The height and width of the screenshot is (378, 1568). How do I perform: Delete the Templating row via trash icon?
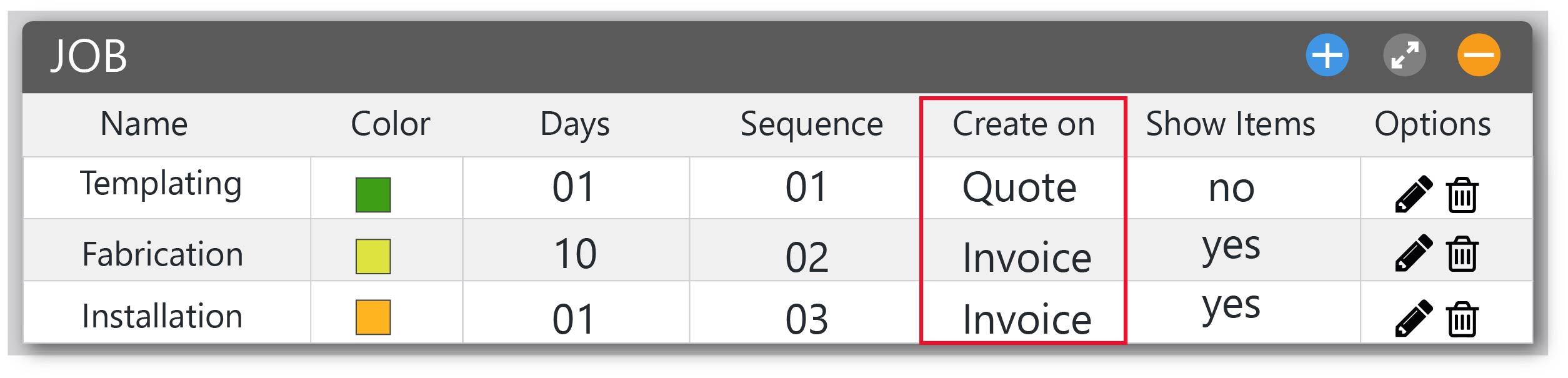tap(1462, 194)
